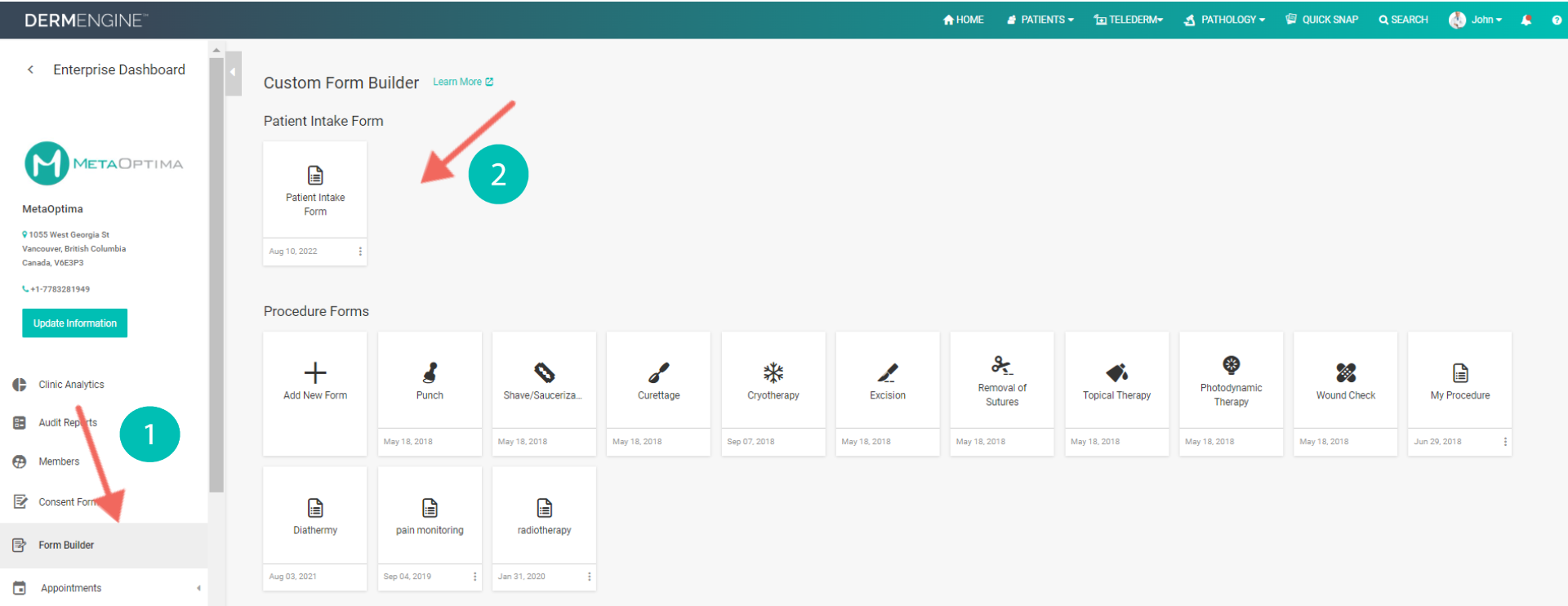Go to Home in top navigation

point(964,20)
